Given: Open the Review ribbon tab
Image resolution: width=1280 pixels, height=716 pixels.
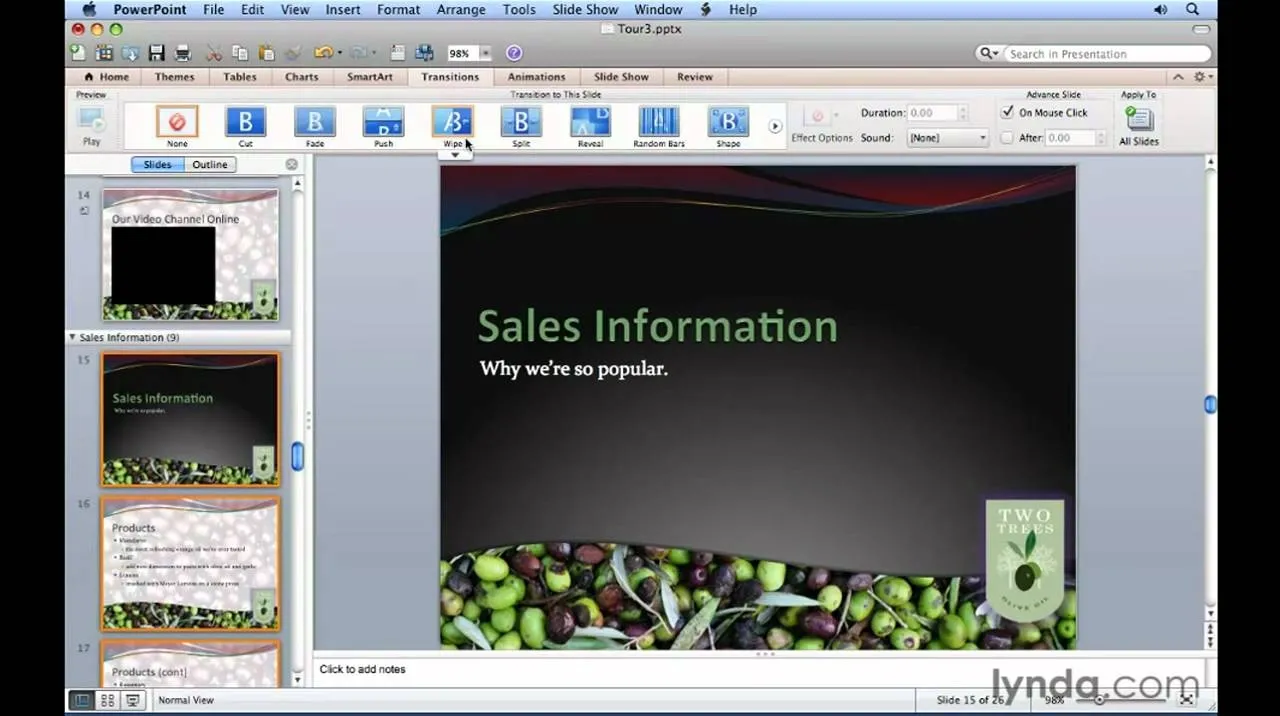Looking at the screenshot, I should [695, 77].
